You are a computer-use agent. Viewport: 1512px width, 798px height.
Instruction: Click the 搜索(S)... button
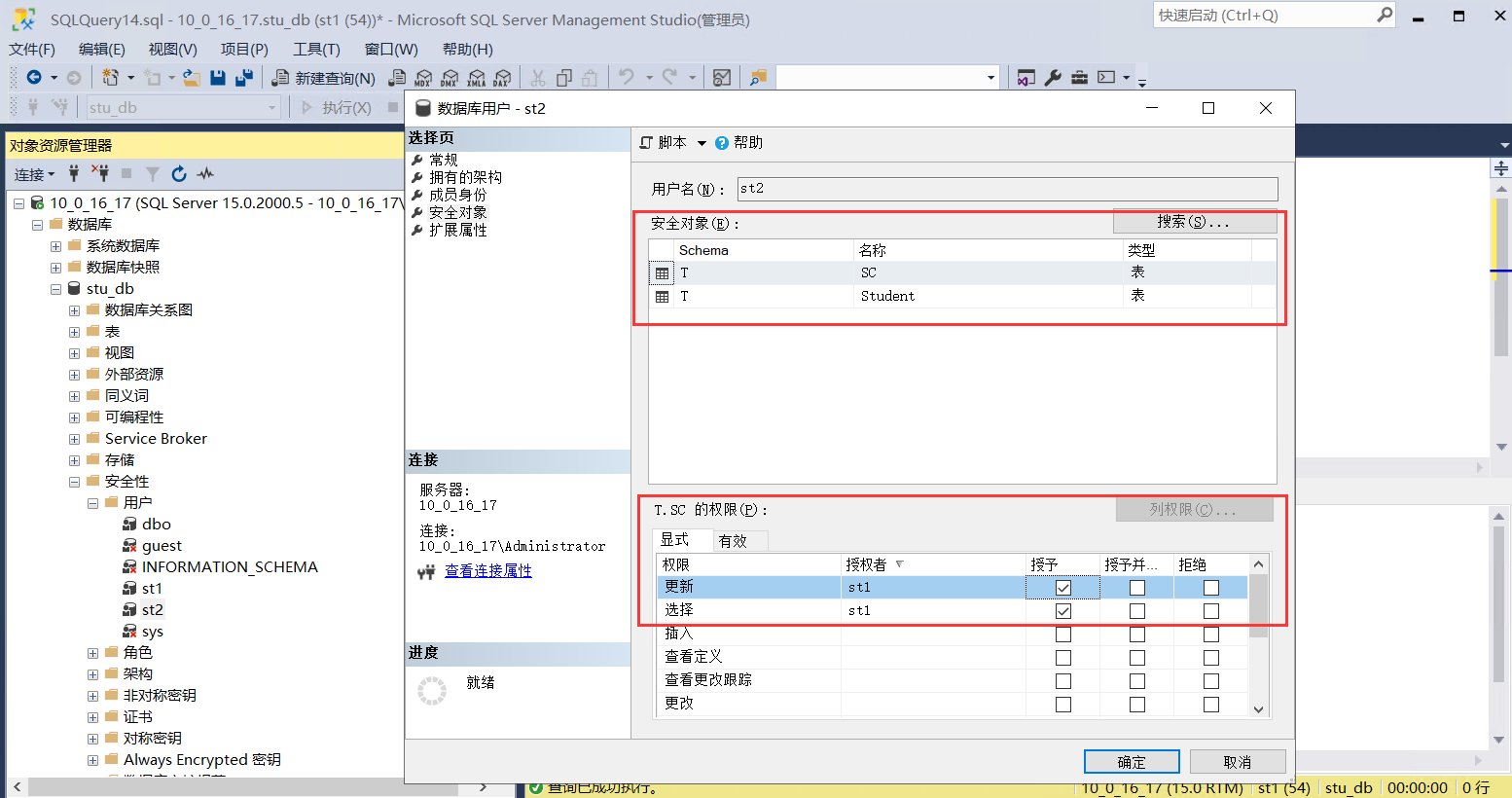tap(1194, 221)
